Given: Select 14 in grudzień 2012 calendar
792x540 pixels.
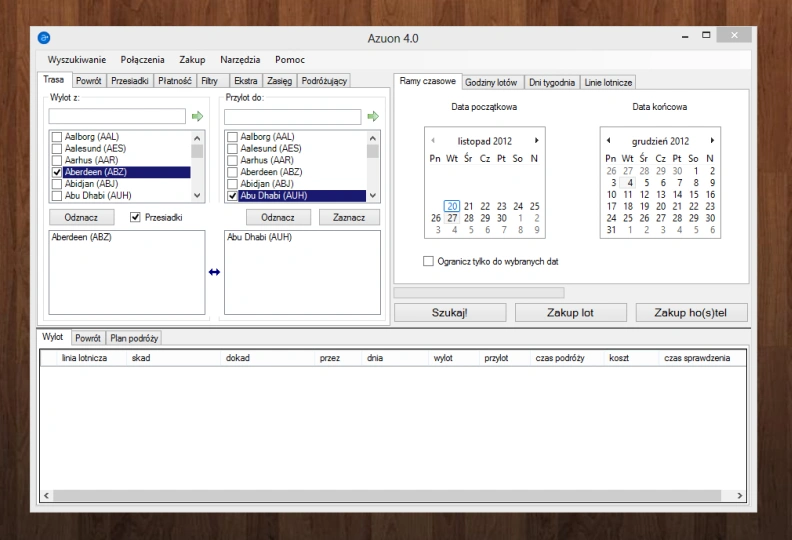Looking at the screenshot, I should pyautogui.click(x=678, y=194).
